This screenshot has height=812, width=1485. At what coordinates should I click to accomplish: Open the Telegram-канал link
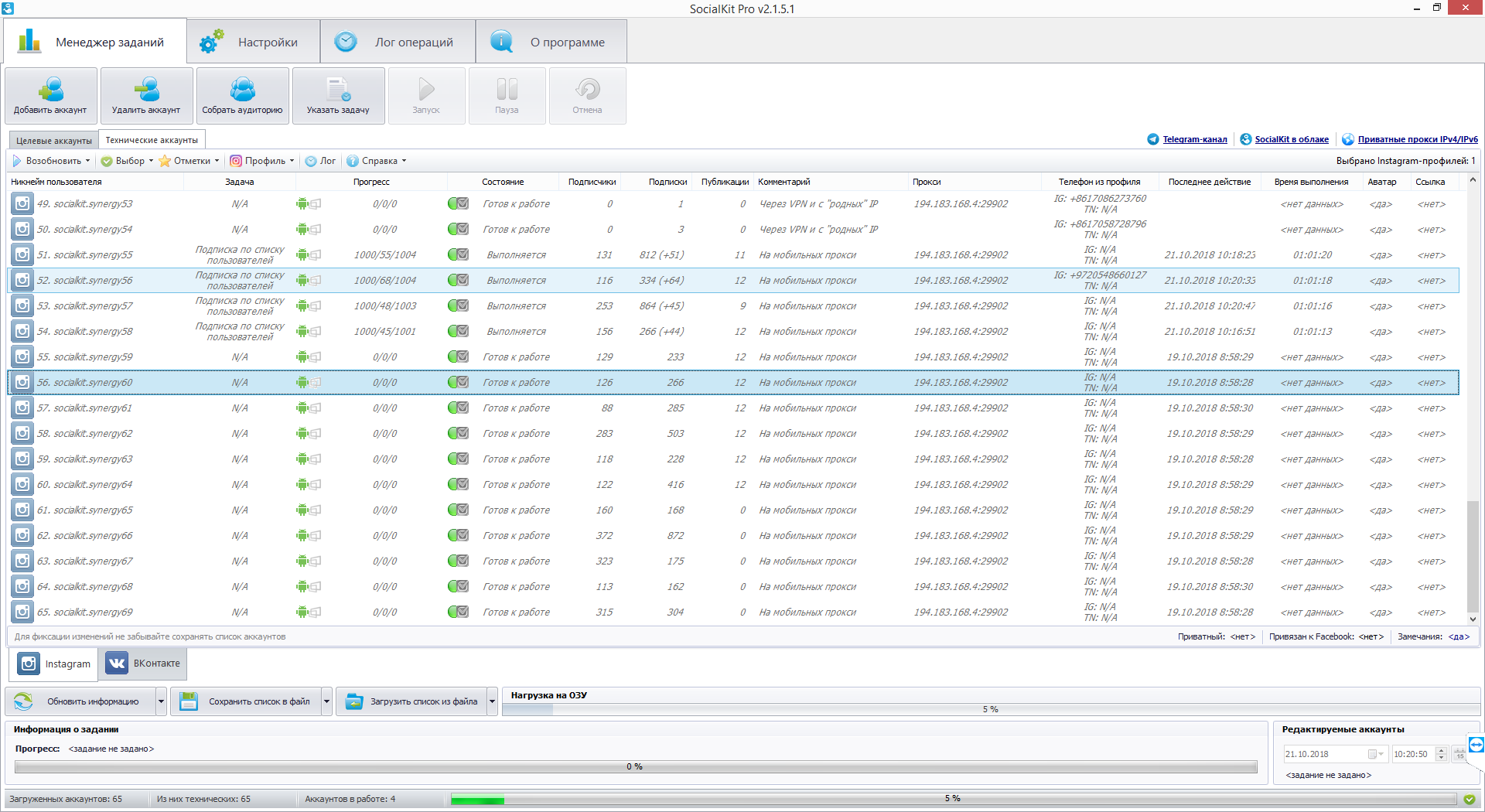pos(1194,139)
